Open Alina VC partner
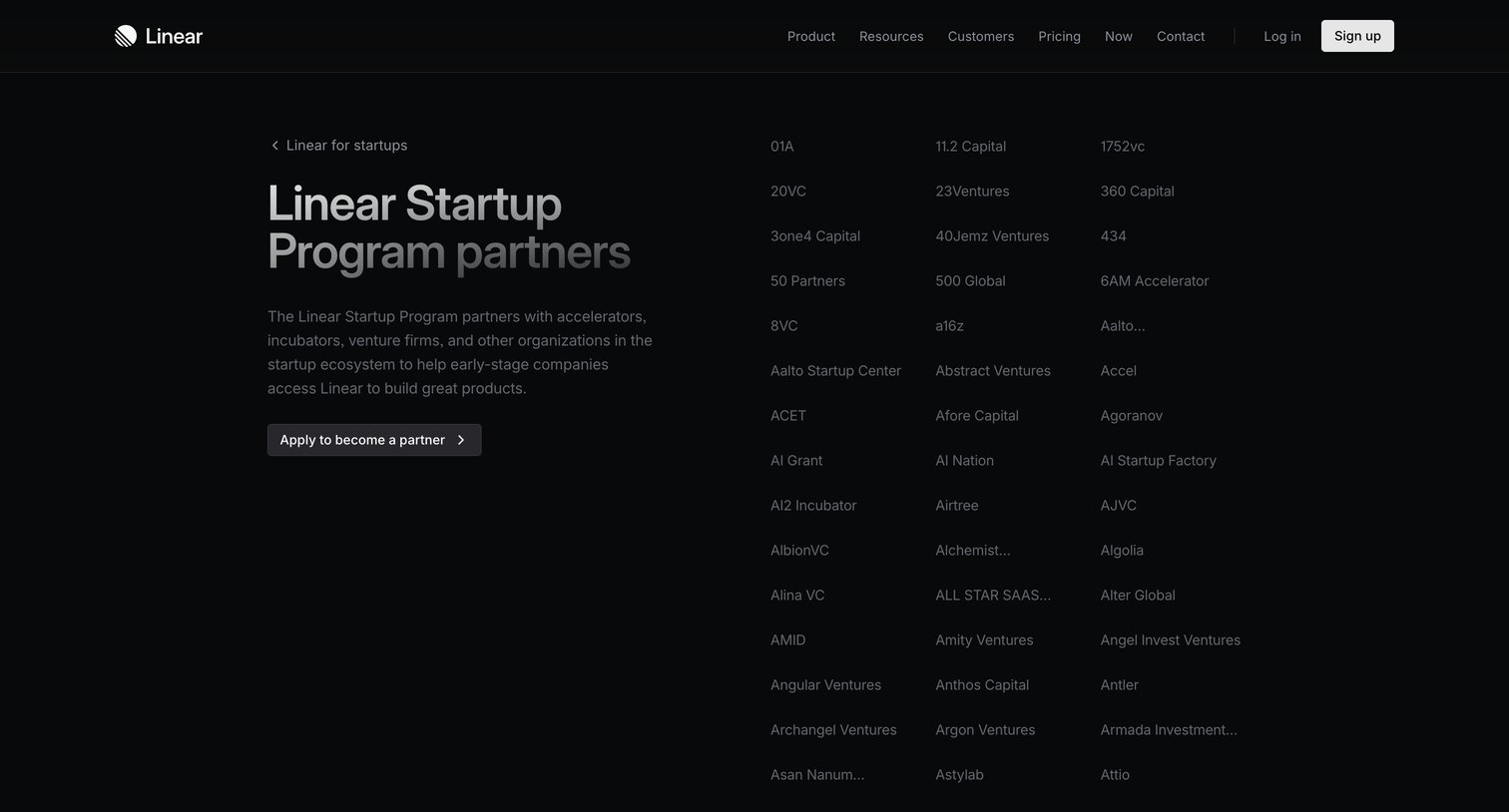This screenshot has width=1509, height=812. pos(797,596)
